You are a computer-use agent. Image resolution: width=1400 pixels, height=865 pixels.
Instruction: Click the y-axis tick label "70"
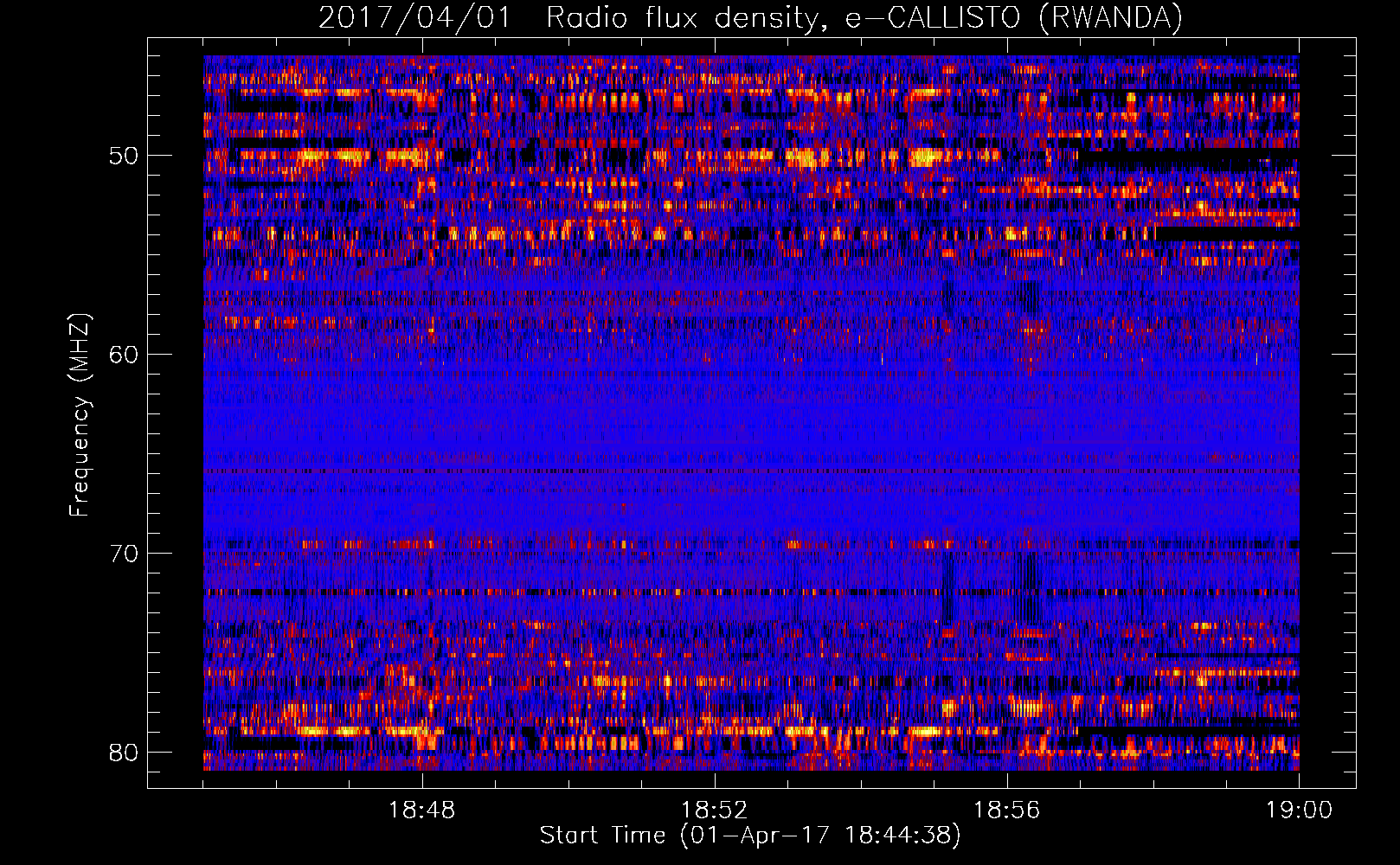coord(124,554)
